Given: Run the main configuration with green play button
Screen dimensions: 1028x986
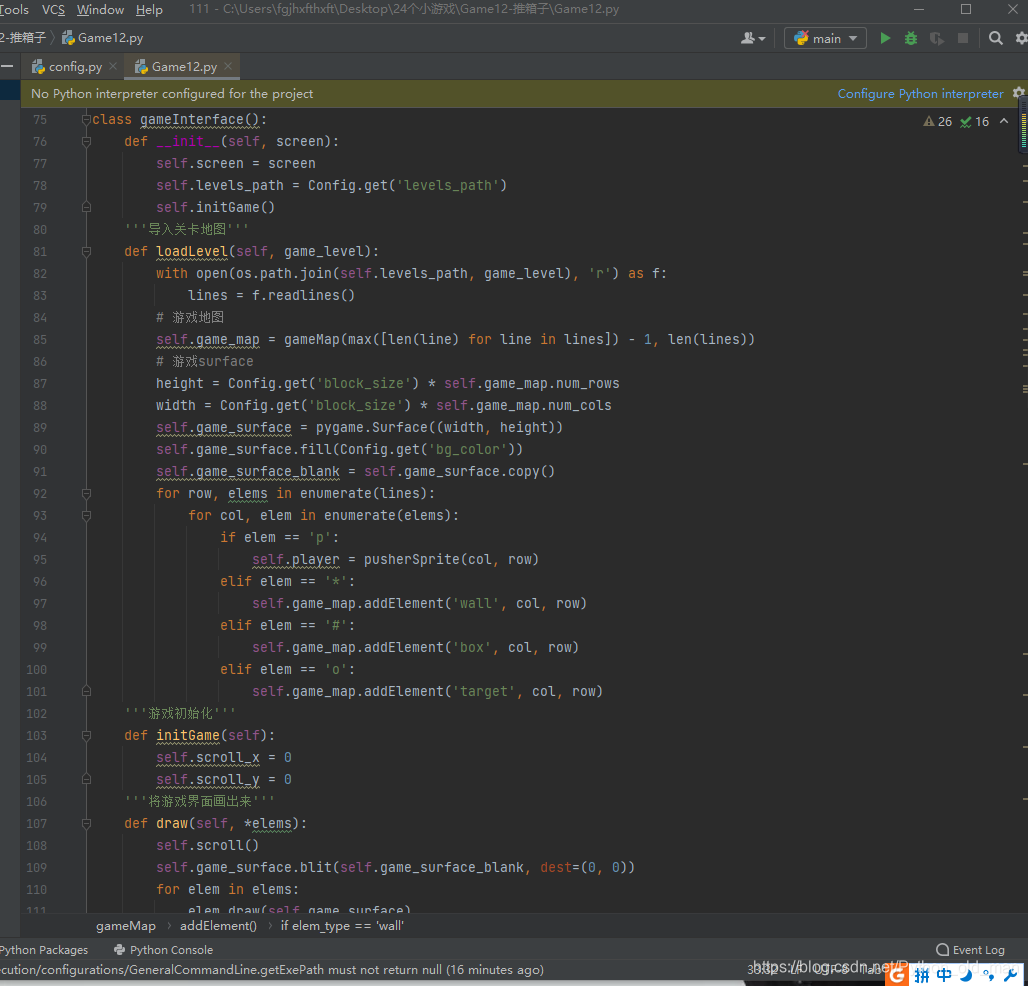Looking at the screenshot, I should coord(885,38).
